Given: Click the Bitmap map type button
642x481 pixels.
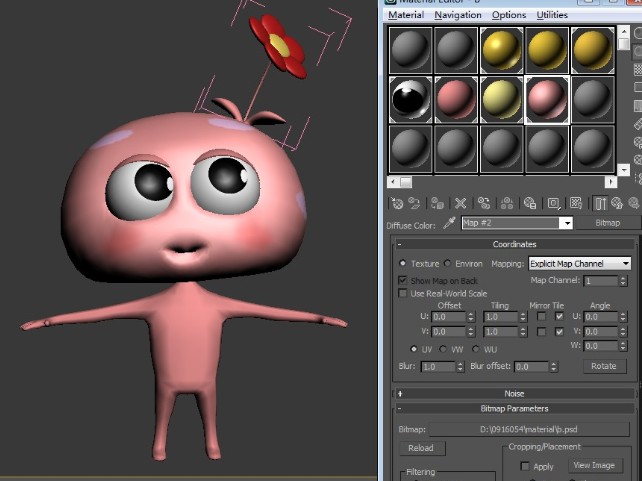Looking at the screenshot, I should point(608,223).
